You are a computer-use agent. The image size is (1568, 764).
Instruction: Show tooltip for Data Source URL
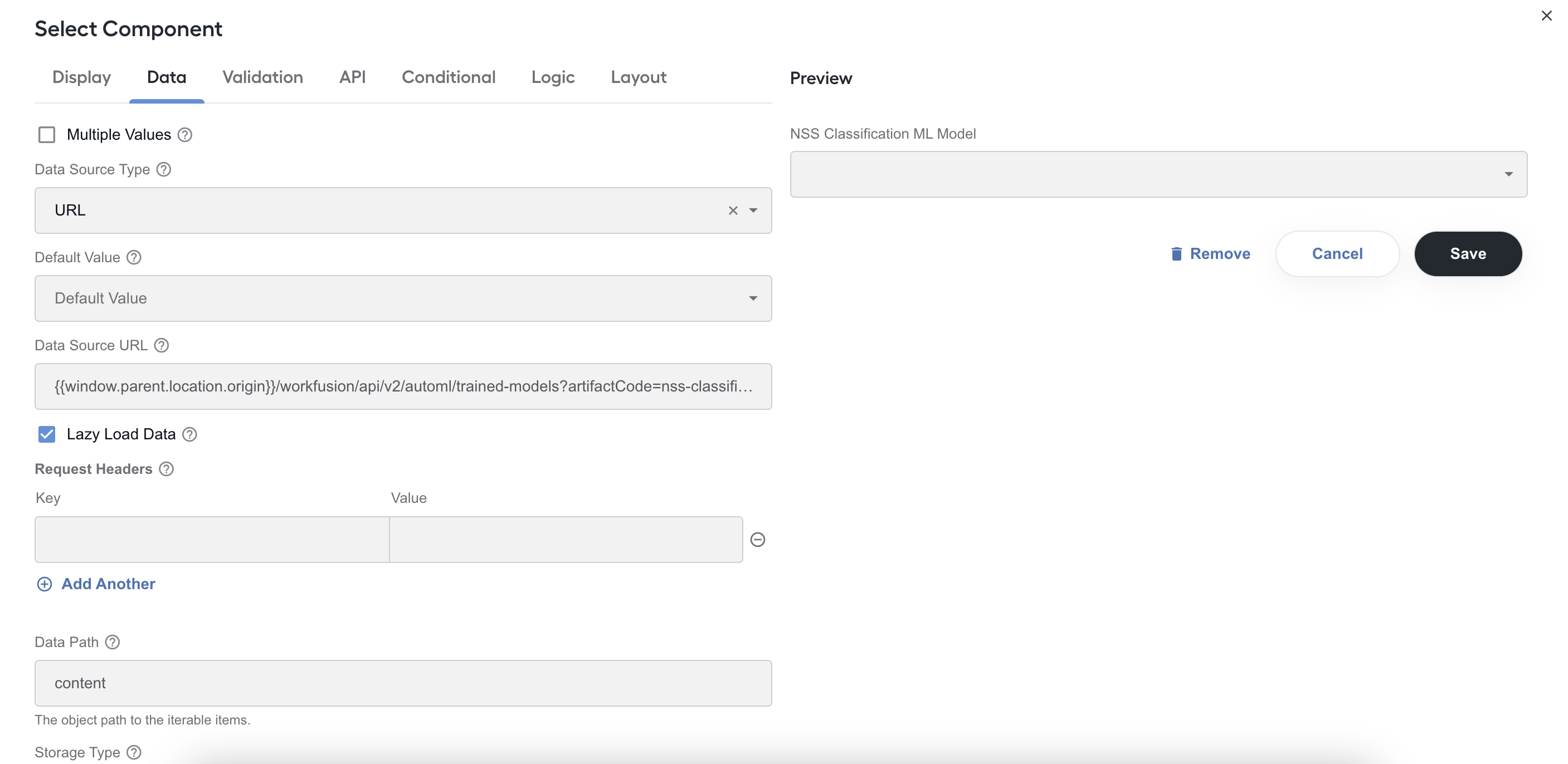point(161,345)
